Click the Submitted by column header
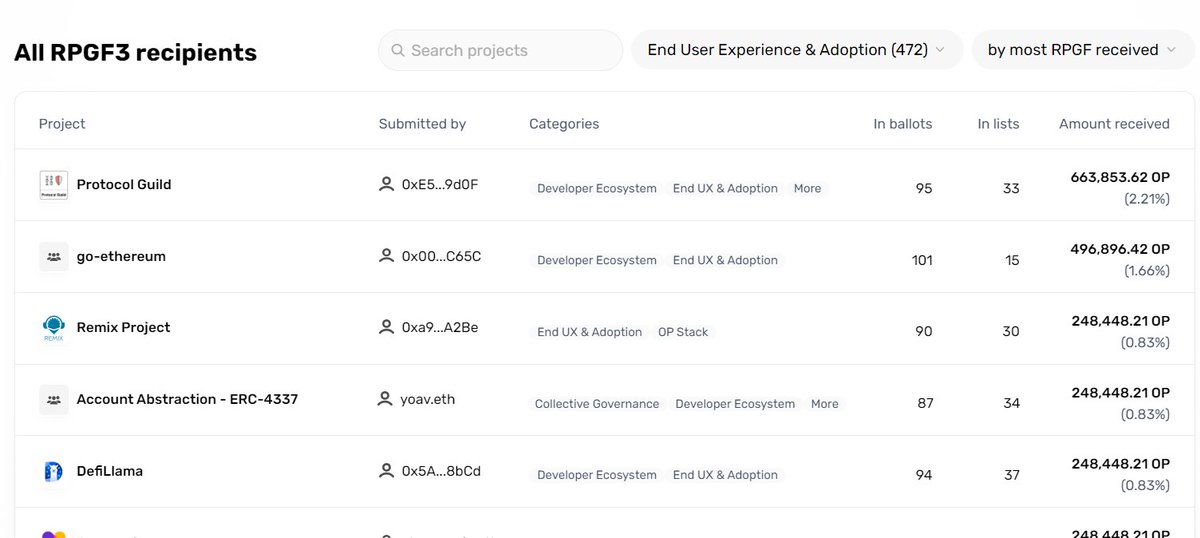The width and height of the screenshot is (1200, 538). click(422, 124)
